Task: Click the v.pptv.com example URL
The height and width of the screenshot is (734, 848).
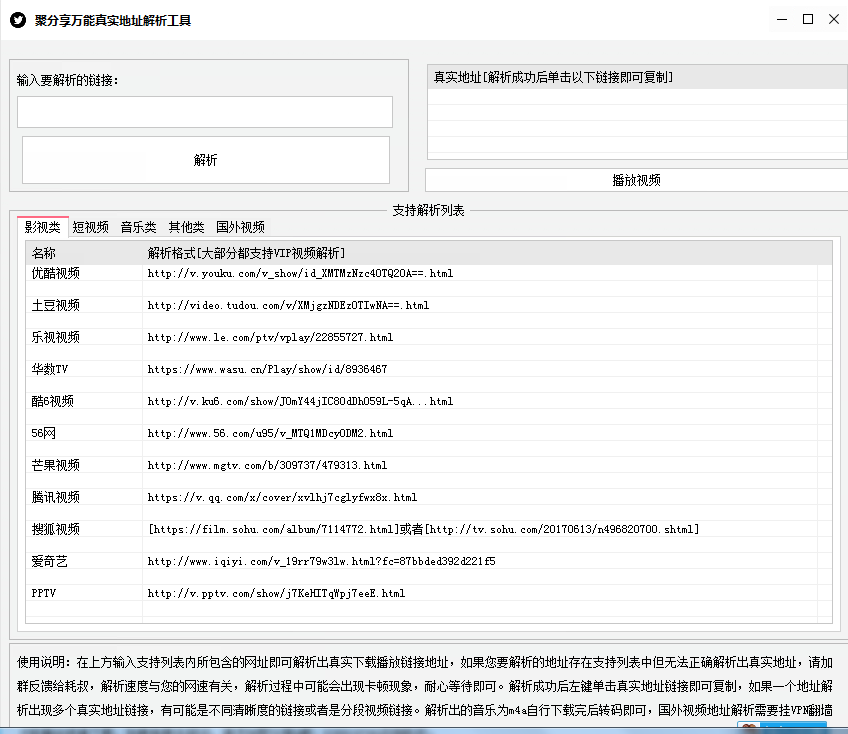Action: click(276, 593)
